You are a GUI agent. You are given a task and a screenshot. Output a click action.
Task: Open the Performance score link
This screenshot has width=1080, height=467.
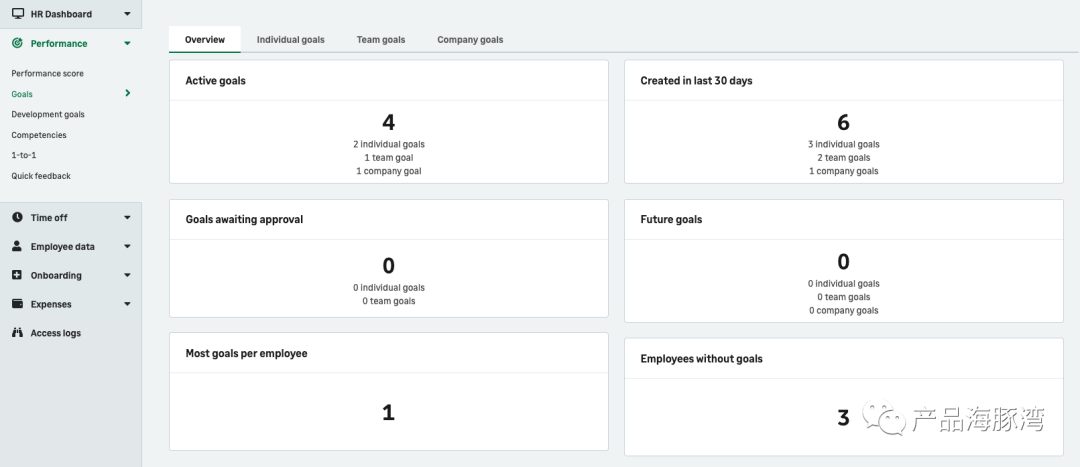(x=48, y=73)
